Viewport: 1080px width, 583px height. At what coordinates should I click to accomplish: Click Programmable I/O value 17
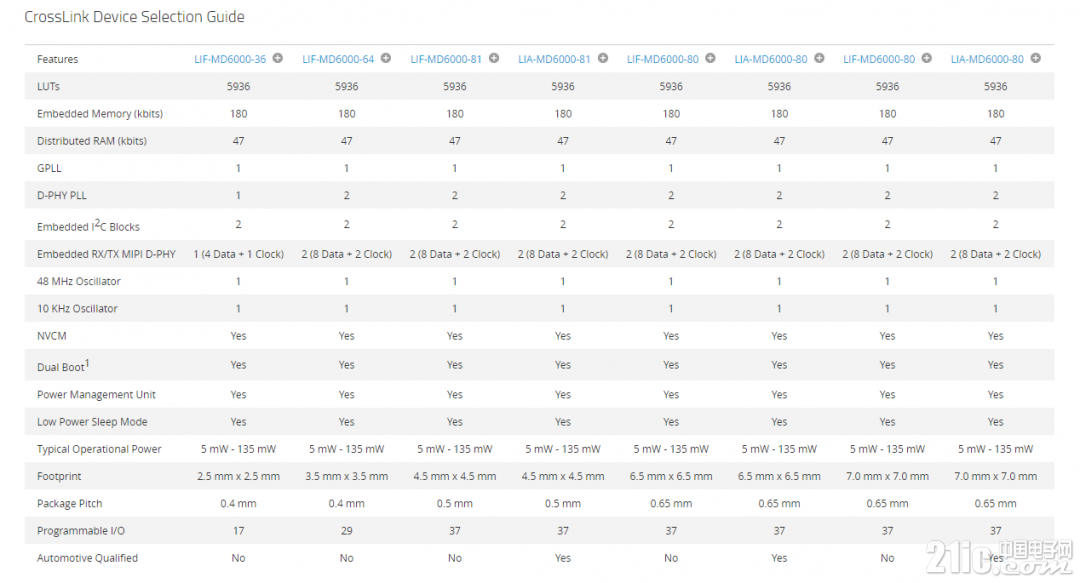[x=238, y=531]
